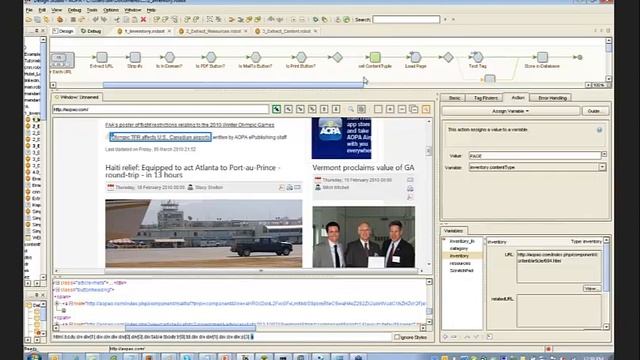Switch to the Action tab
The image size is (640, 360).
(x=518, y=98)
